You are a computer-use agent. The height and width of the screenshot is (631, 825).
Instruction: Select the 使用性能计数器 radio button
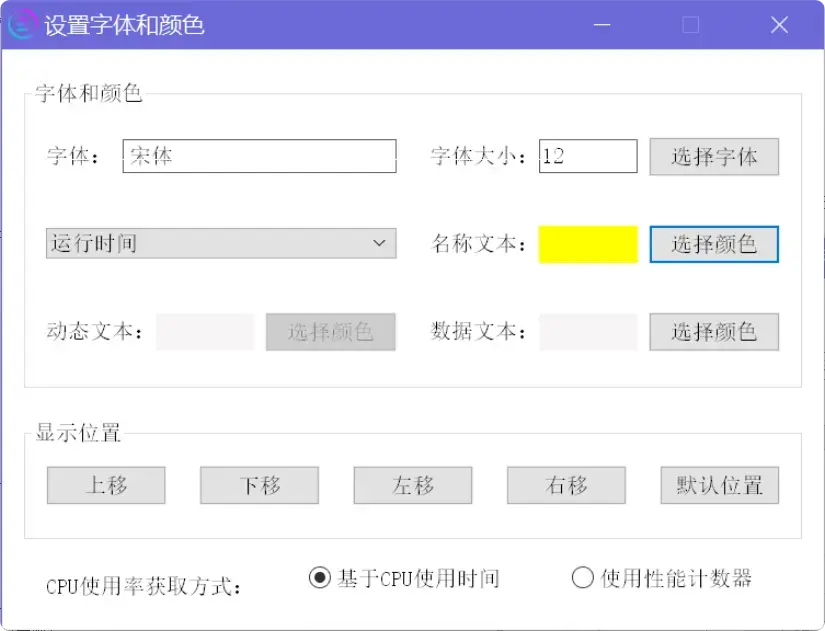[582, 578]
